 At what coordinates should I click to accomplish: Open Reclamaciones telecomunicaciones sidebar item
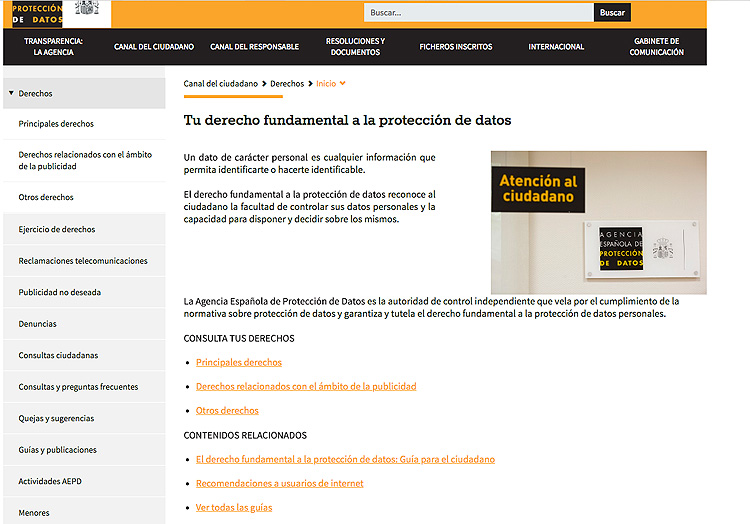[x=84, y=261]
